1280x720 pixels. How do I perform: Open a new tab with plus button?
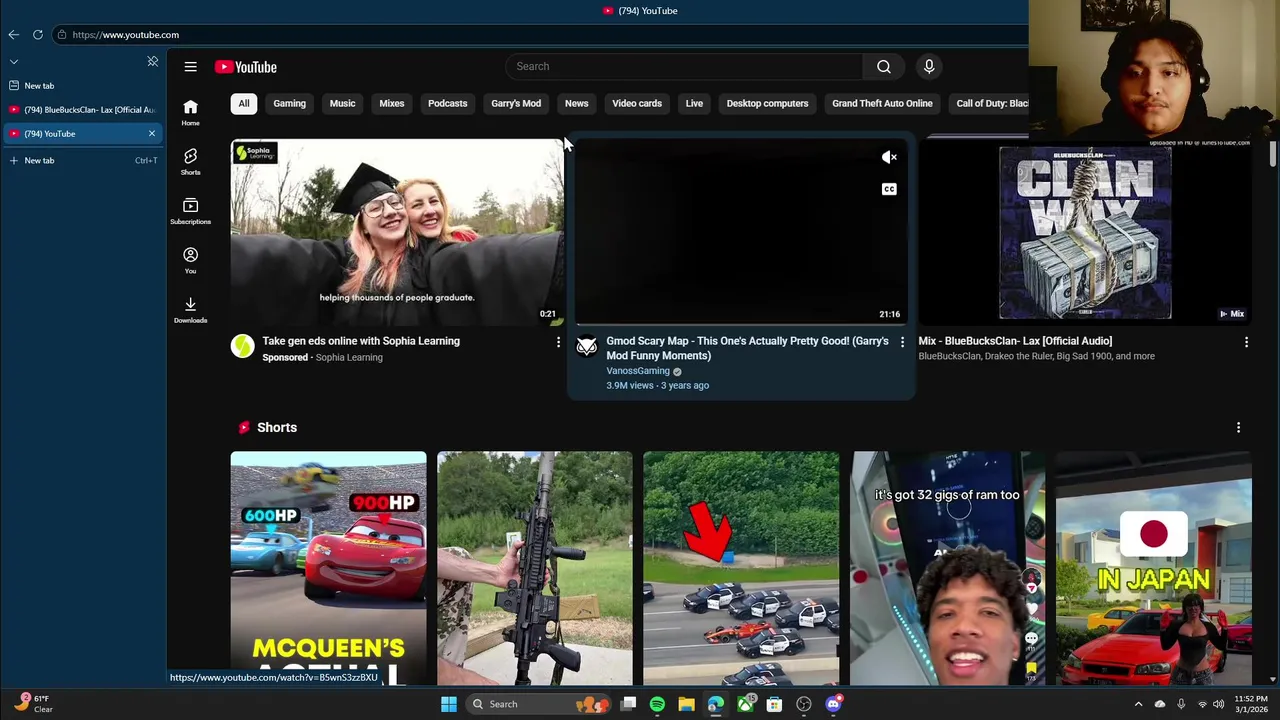(83, 160)
